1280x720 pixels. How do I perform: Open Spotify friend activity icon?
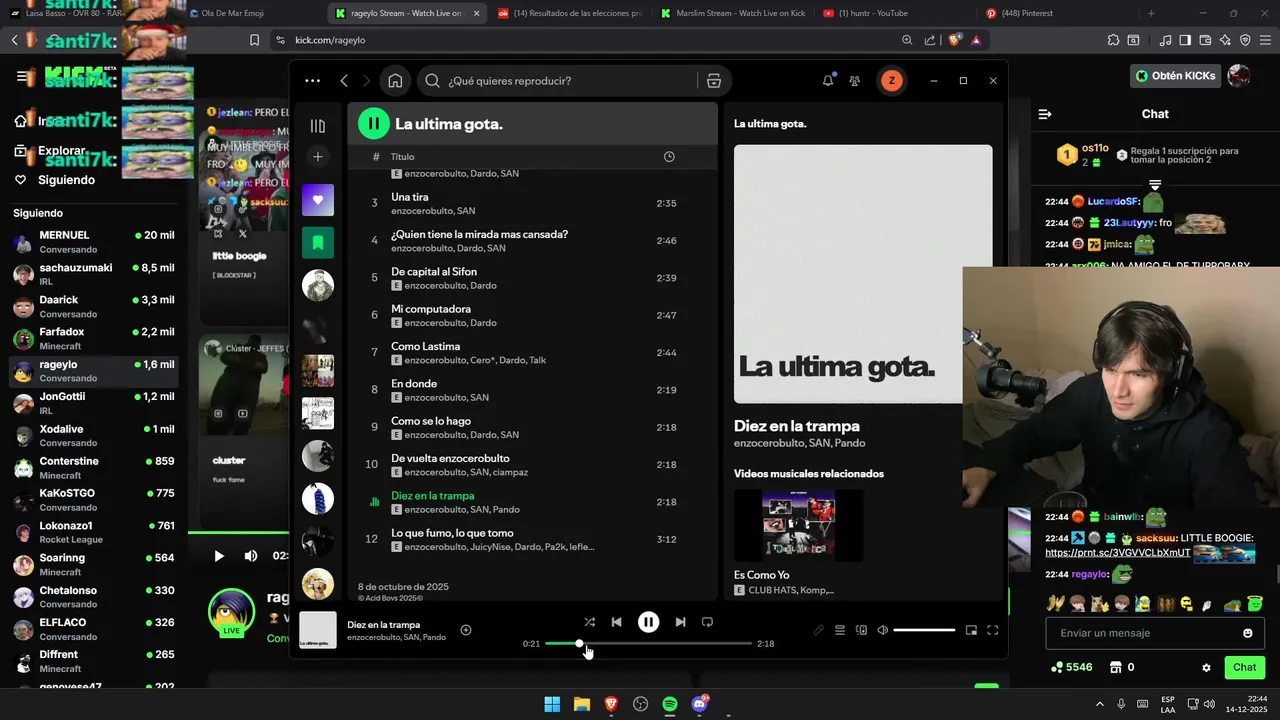pos(854,81)
